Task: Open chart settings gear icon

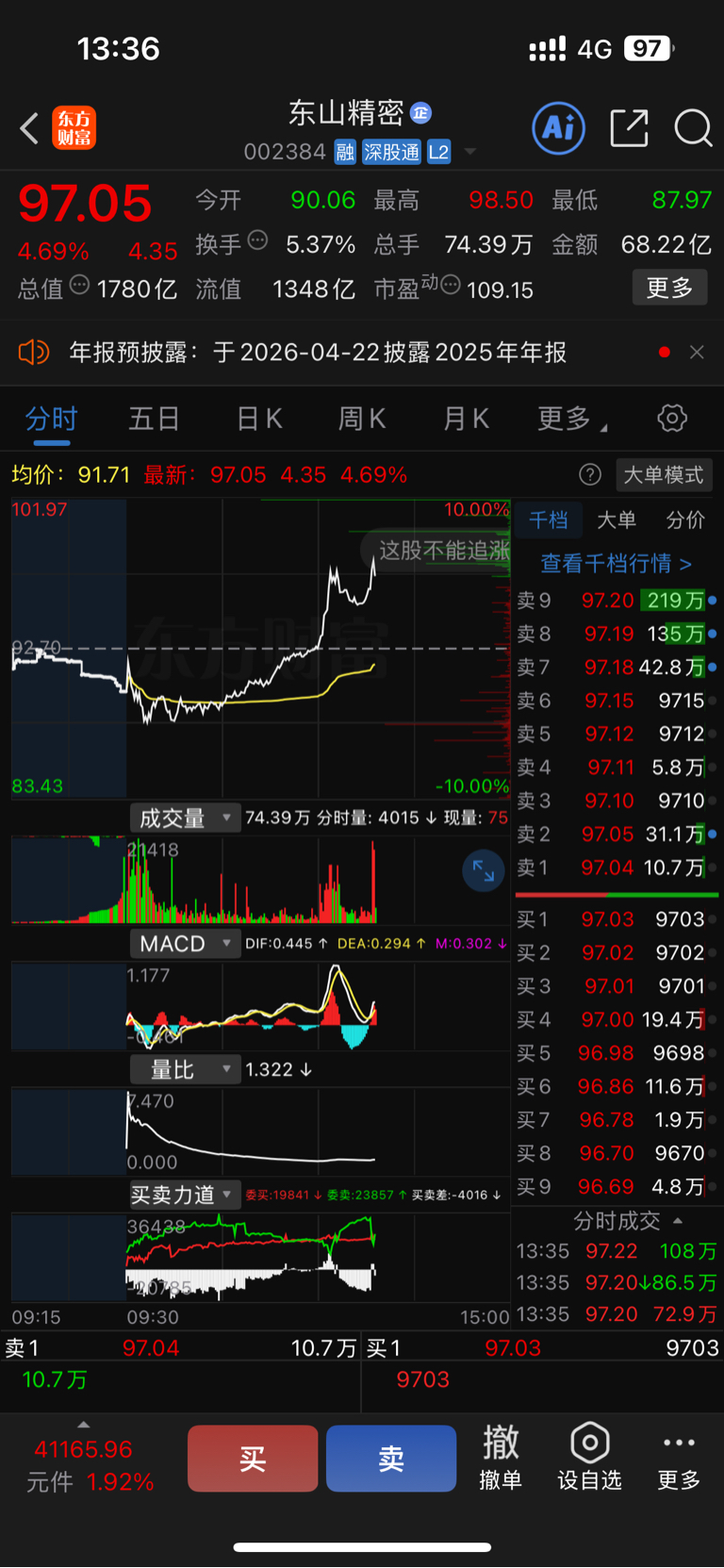Action: [x=672, y=418]
